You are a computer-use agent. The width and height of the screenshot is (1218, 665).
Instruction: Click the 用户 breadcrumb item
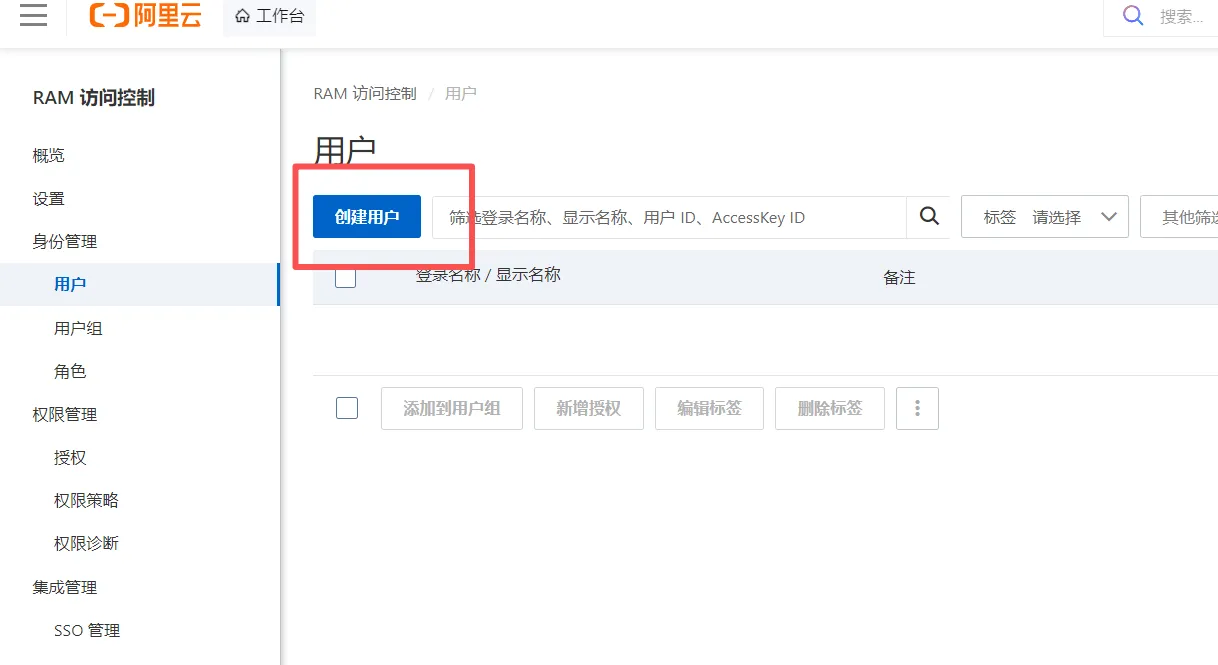[x=461, y=93]
